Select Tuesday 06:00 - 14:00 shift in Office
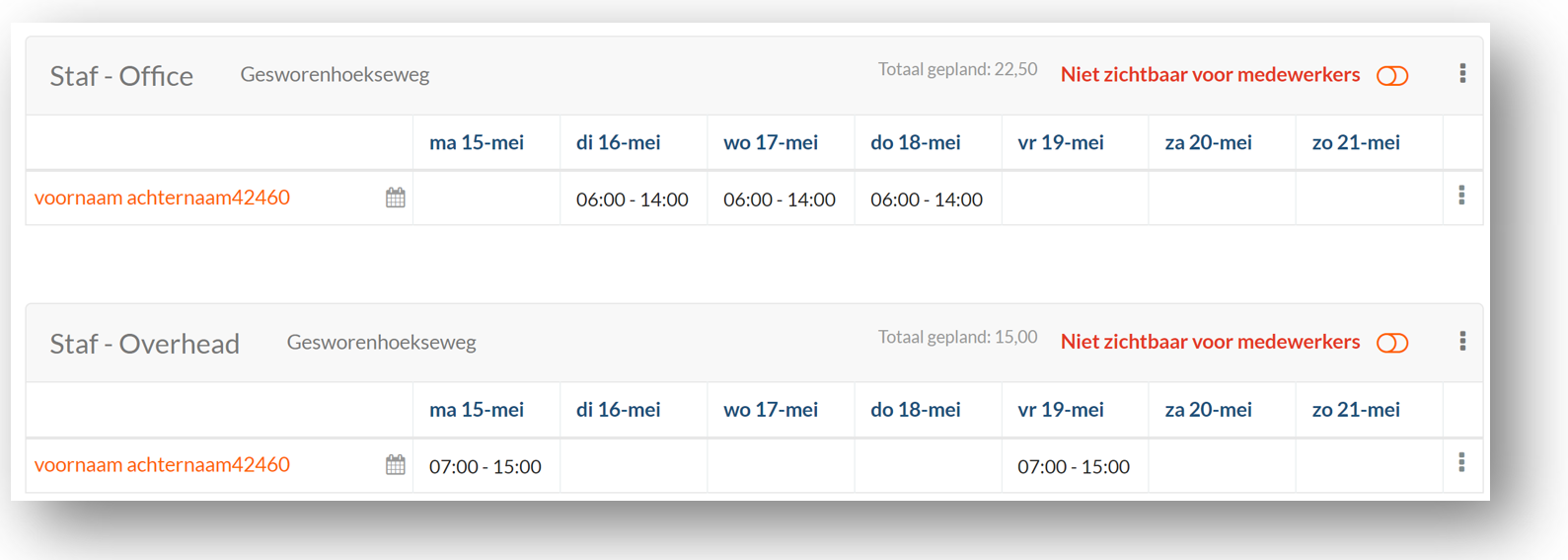The width and height of the screenshot is (1568, 560). (633, 200)
